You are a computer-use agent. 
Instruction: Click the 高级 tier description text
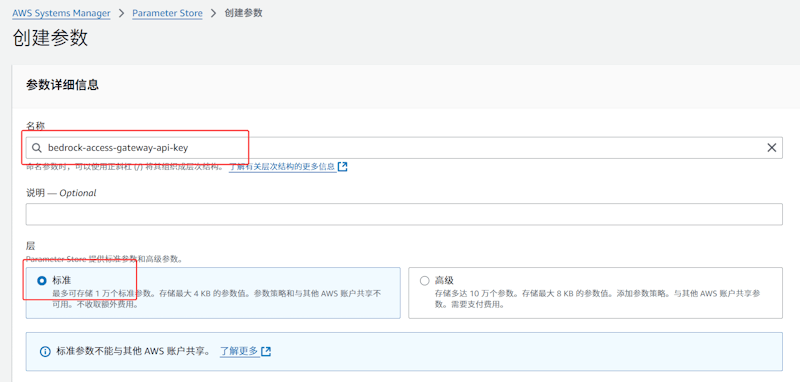coord(597,299)
